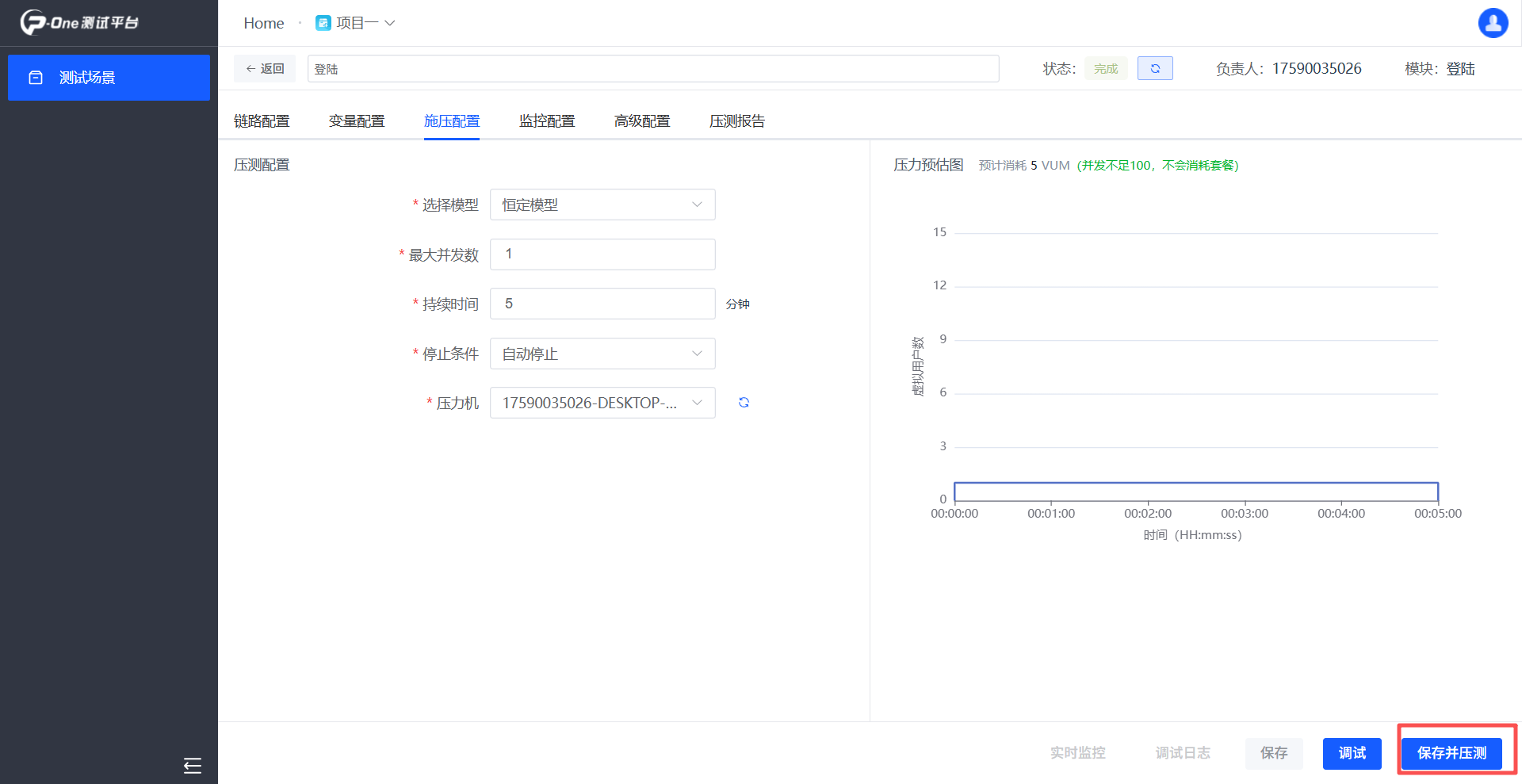
Task: Click the P-One测试平台 logo
Action: pos(79,22)
